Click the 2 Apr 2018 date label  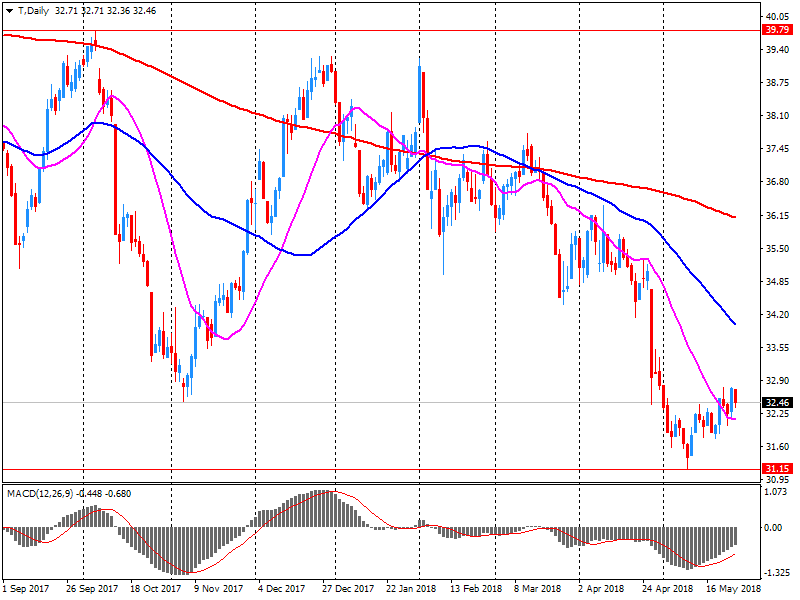(x=602, y=589)
